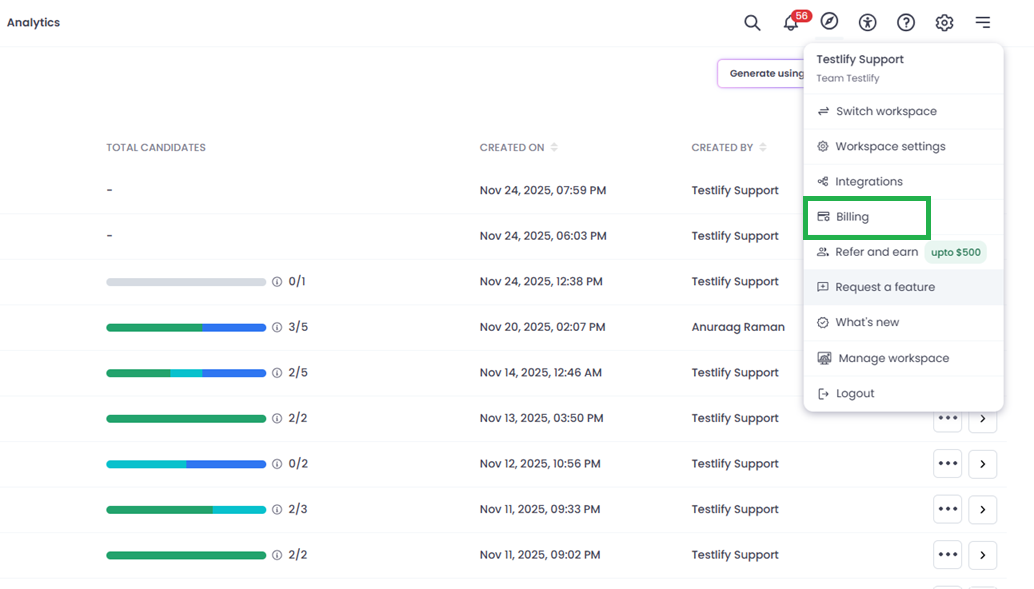Select Request a feature menu item
This screenshot has width=1034, height=589.
point(903,287)
